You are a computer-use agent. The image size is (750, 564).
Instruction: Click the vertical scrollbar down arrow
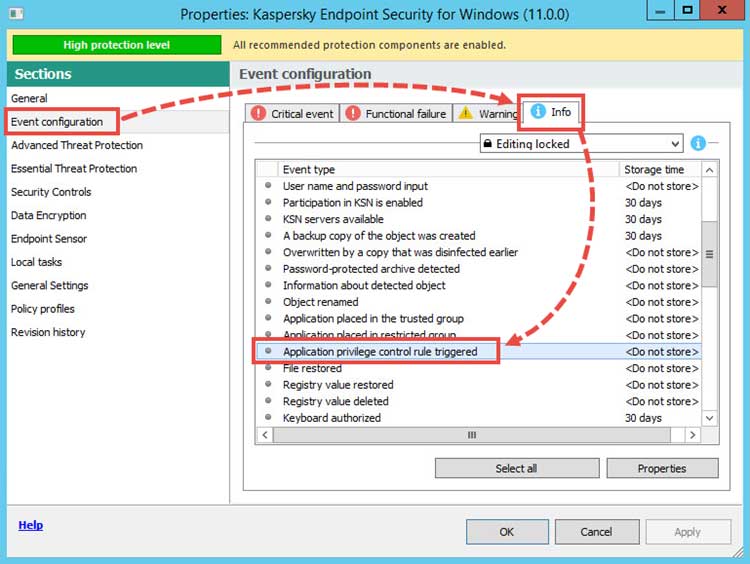coord(710,418)
